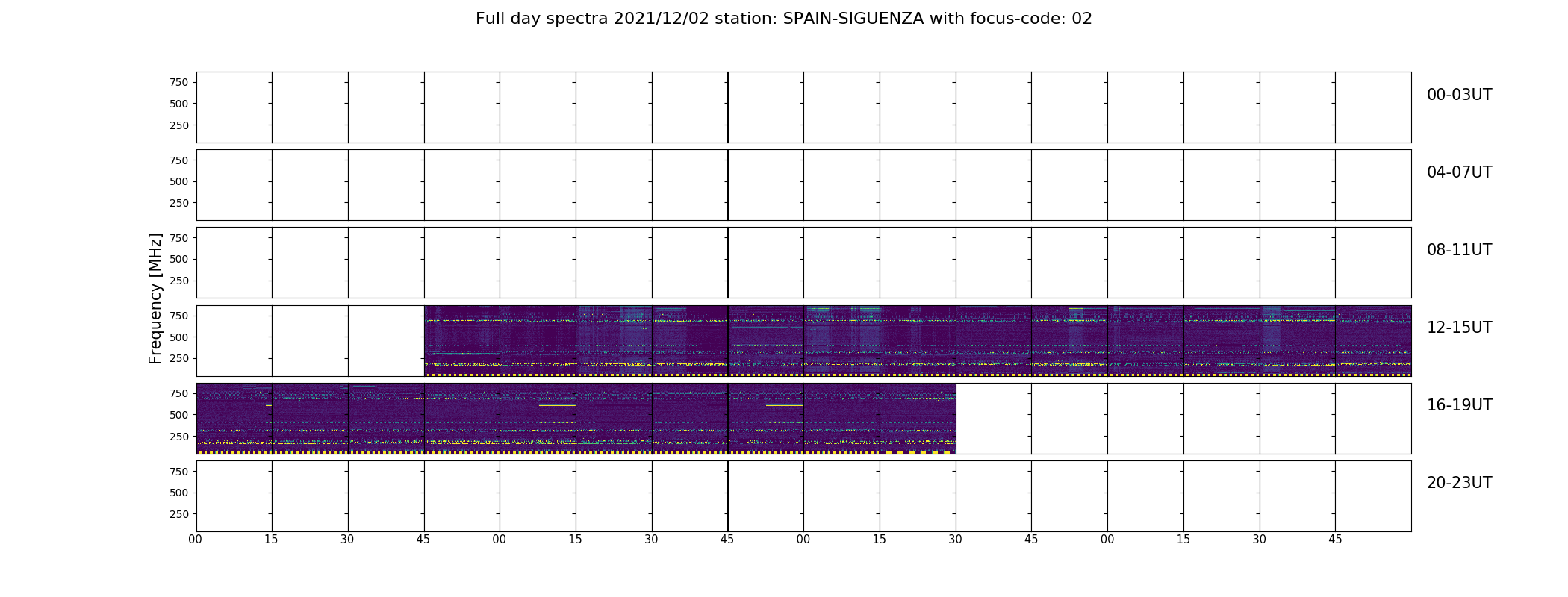Click the 750 tick in the 16-19UT row
Image resolution: width=1568 pixels, height=597 pixels.
click(179, 393)
